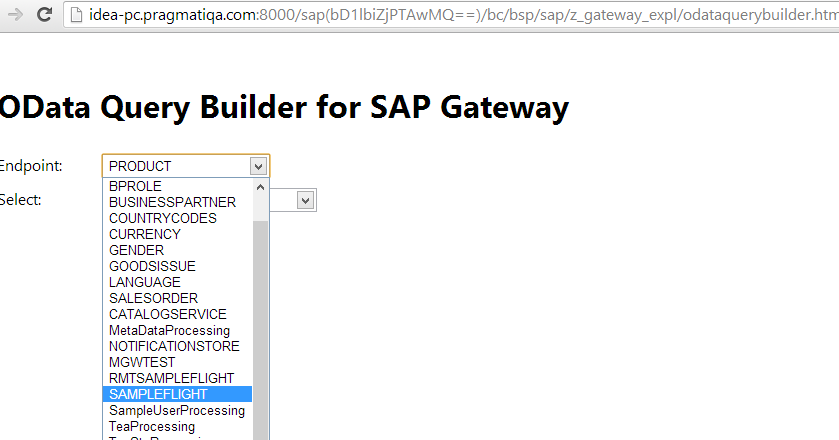Choose CURRENCY from the endpoint list

(177, 234)
